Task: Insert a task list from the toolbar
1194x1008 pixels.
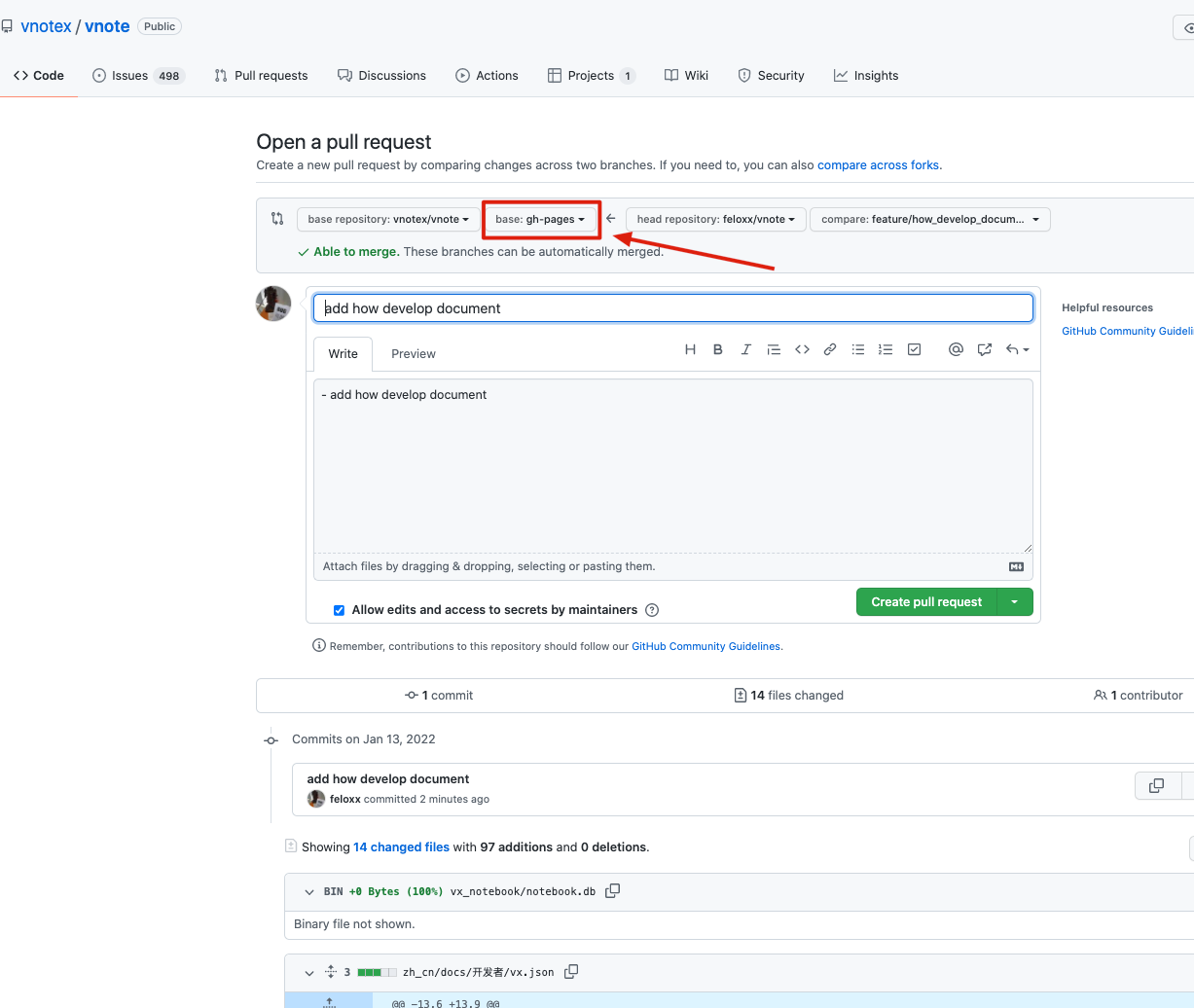Action: tap(914, 349)
